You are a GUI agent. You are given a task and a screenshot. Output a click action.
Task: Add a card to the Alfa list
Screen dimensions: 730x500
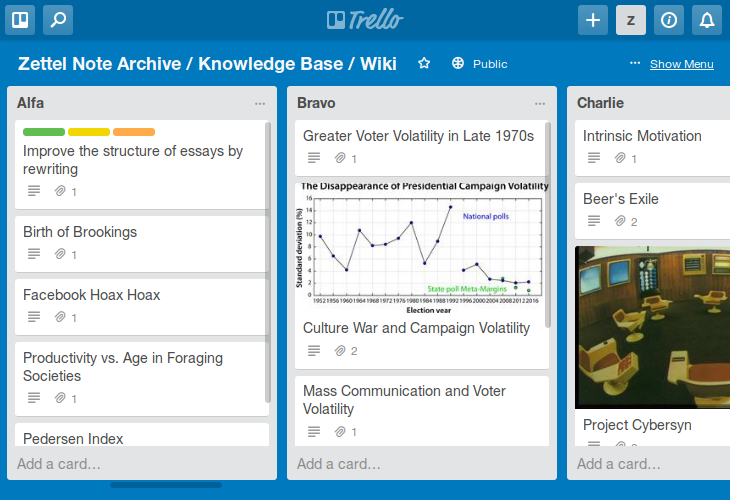point(59,464)
